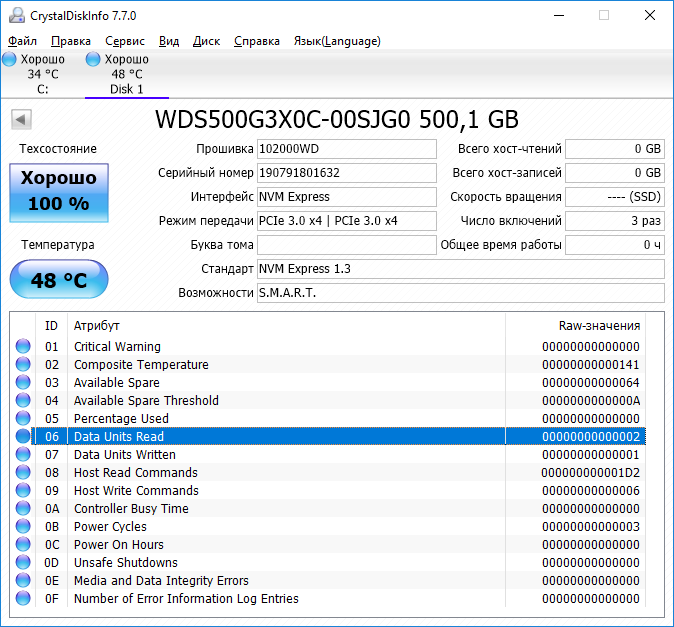Select the Disk 1 status orb
Image resolution: width=674 pixels, height=627 pixels.
93,60
